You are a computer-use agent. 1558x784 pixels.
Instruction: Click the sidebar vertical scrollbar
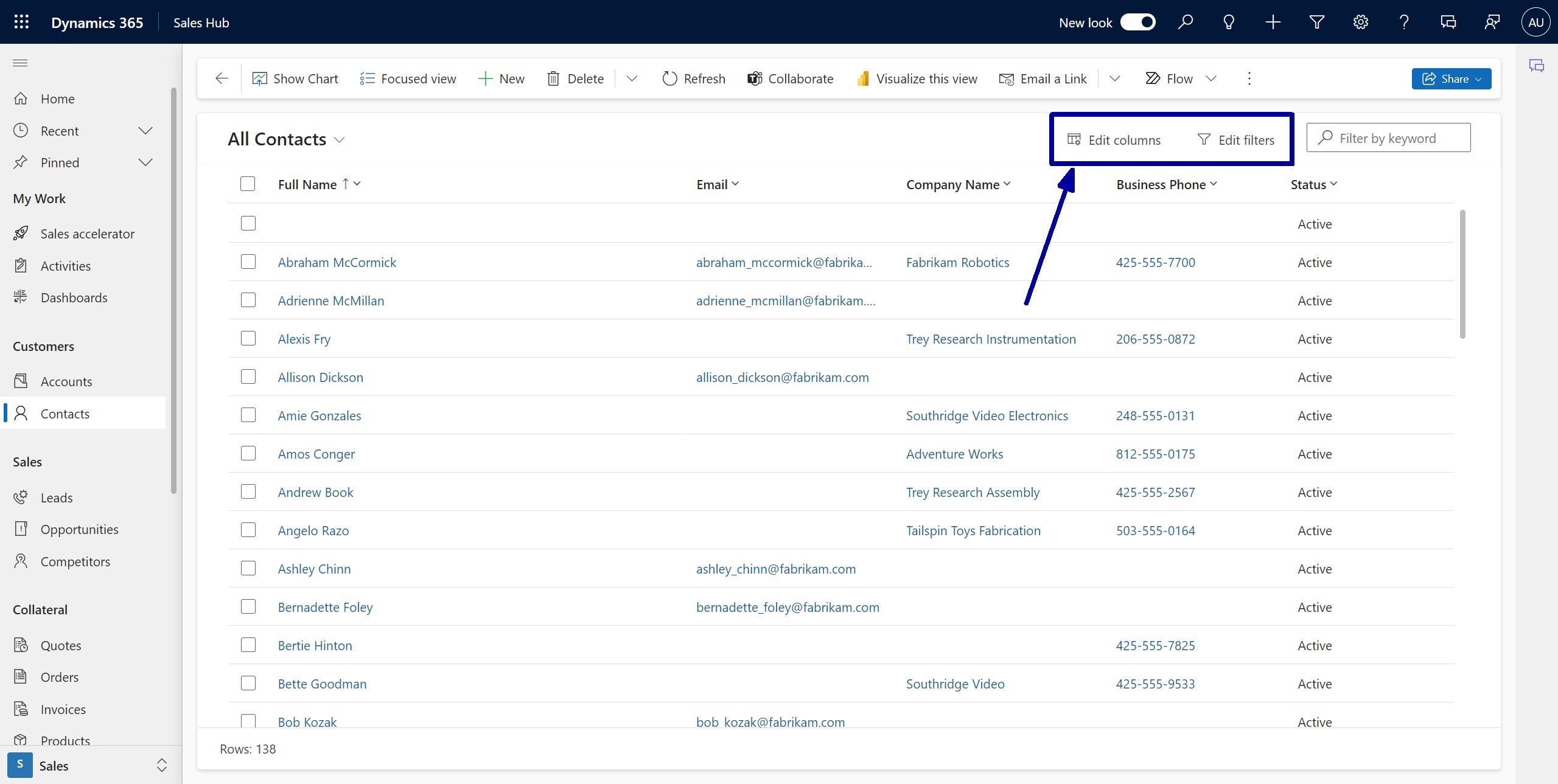pos(174,291)
